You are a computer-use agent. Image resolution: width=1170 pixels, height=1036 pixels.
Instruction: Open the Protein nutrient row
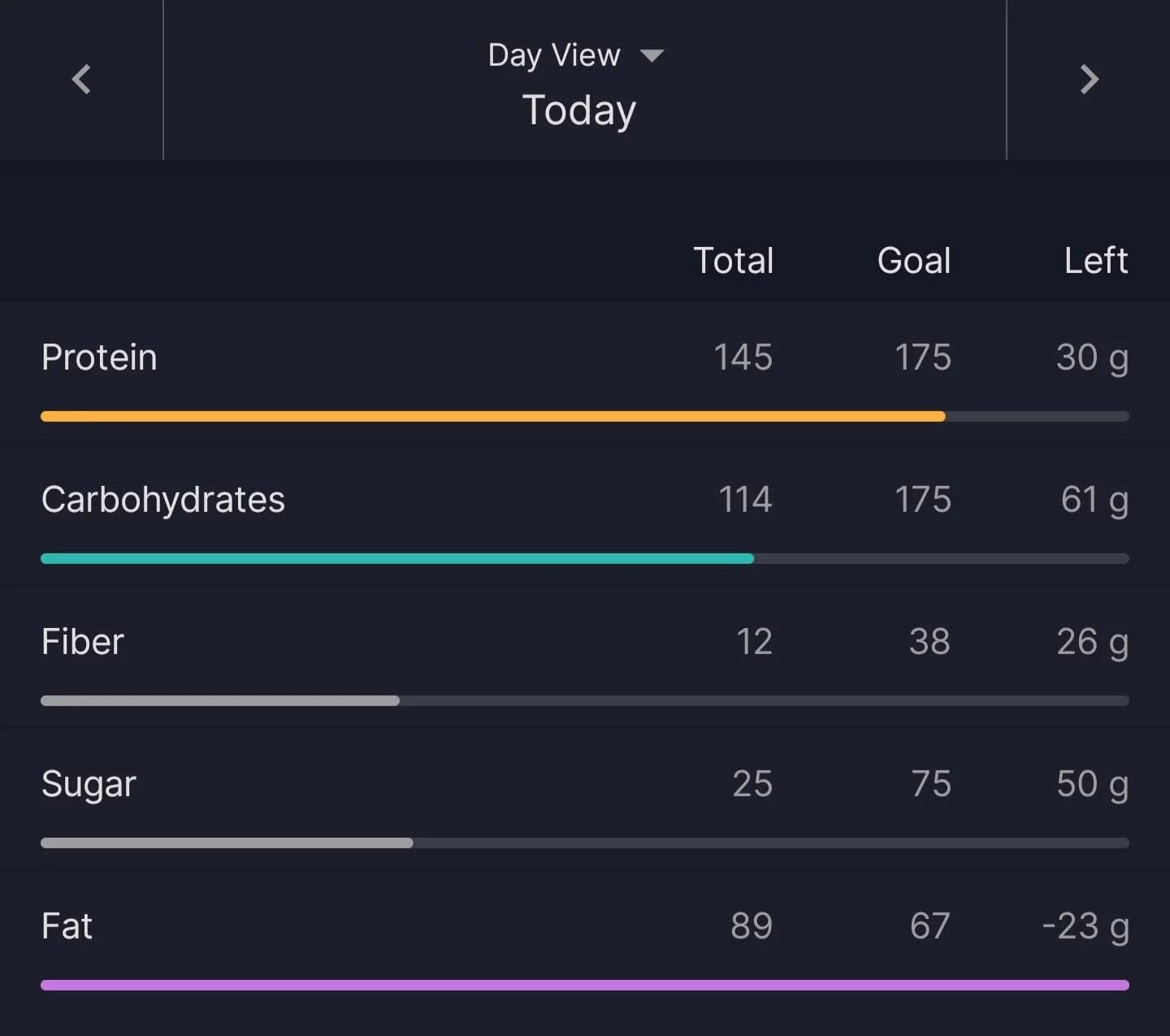click(585, 373)
